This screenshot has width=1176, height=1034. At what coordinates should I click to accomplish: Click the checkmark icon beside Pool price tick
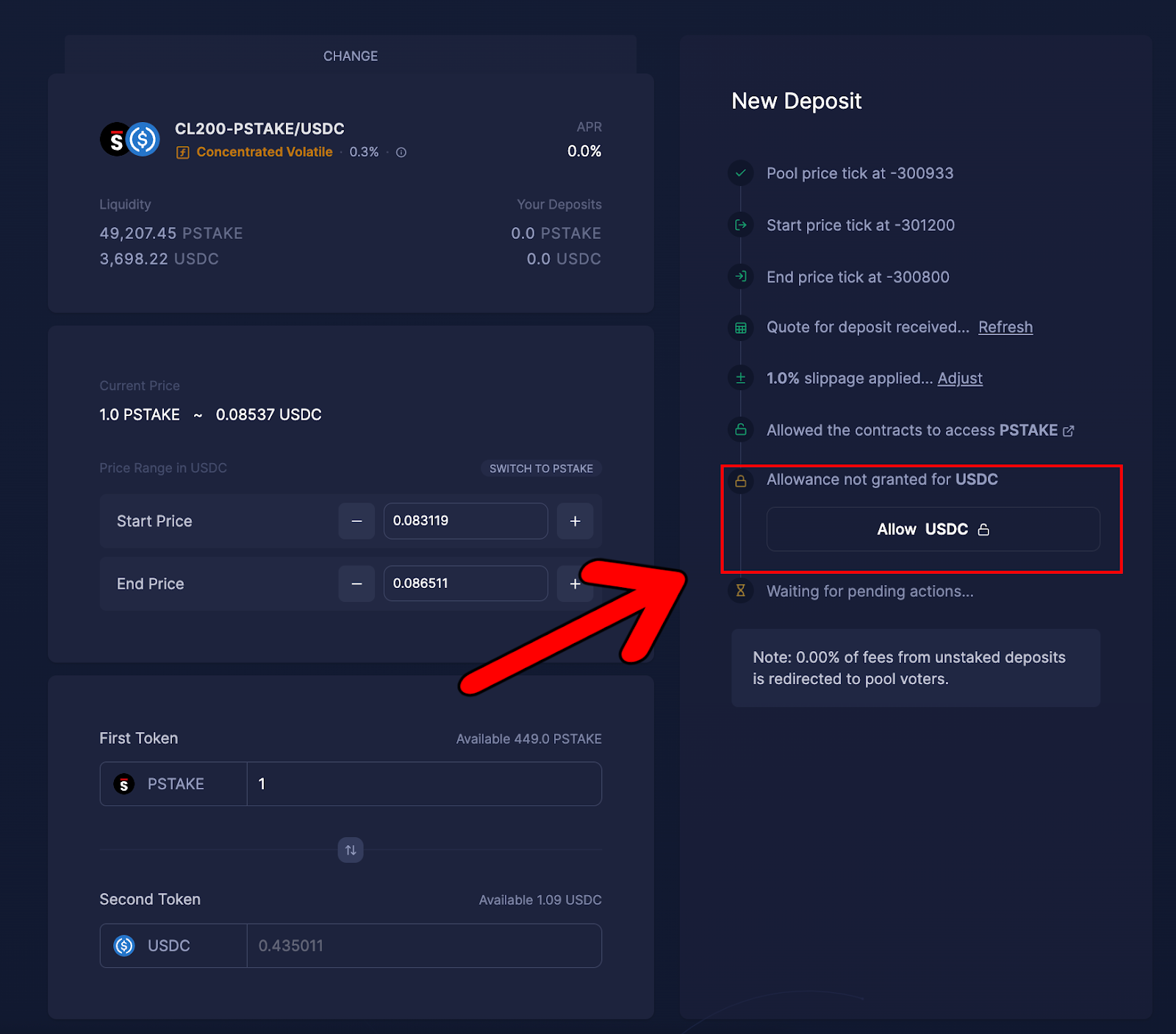pos(741,173)
